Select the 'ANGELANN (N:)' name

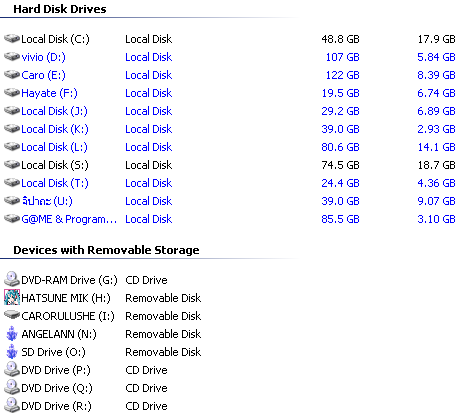59,334
